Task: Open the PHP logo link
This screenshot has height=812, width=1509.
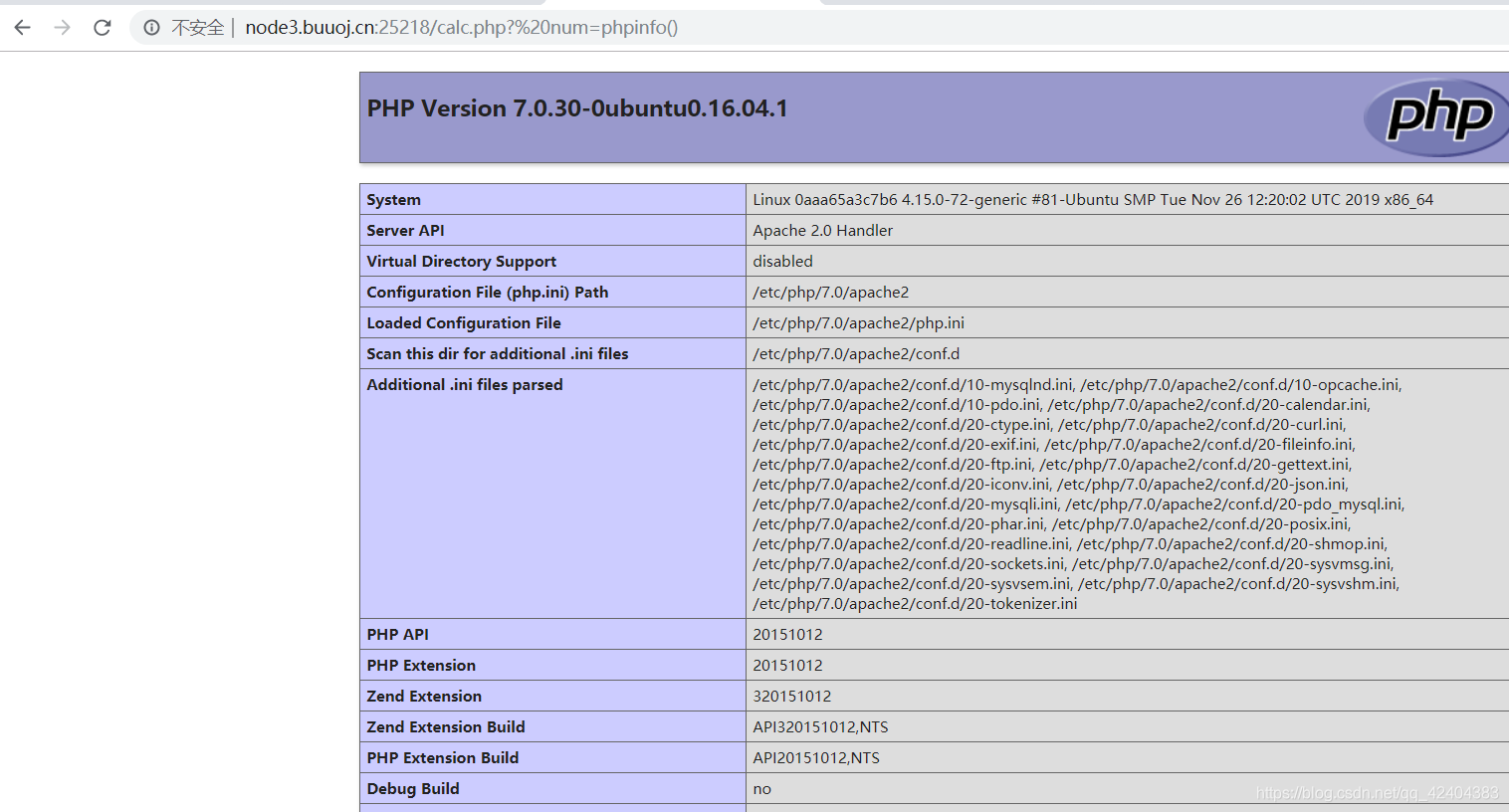Action: click(x=1435, y=117)
